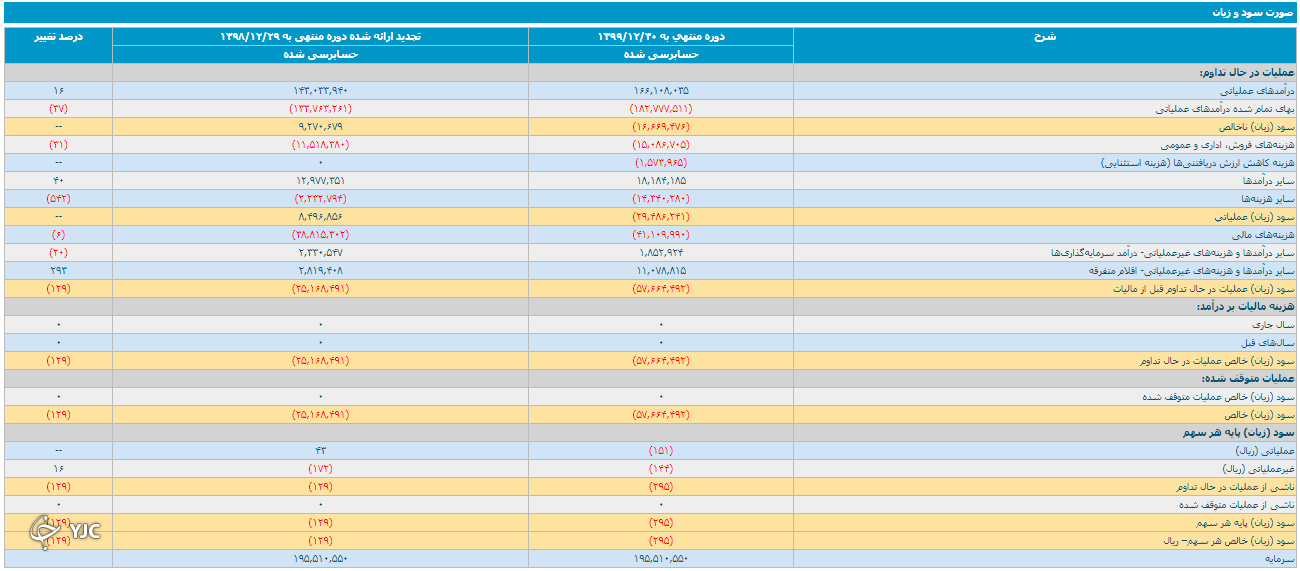1300x571 pixels.
Task: Click the سرمایه row label at bottom
Action: (1280, 559)
